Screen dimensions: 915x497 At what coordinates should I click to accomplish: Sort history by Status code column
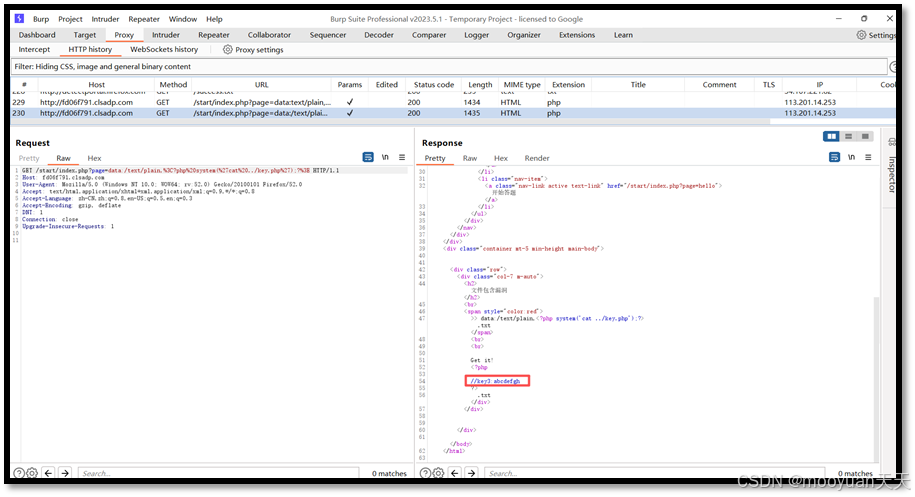click(x=434, y=85)
